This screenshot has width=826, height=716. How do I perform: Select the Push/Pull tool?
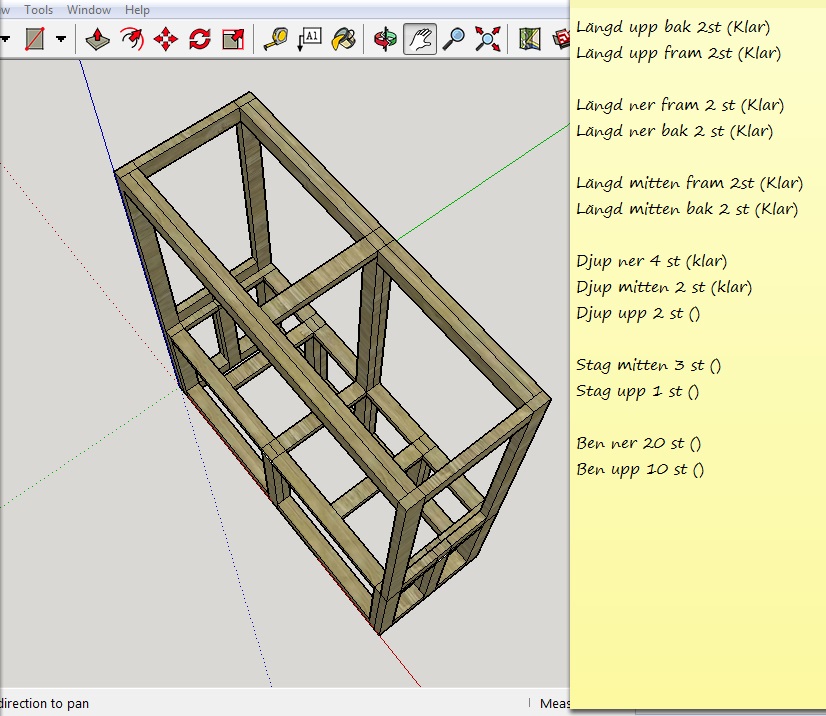[97, 39]
